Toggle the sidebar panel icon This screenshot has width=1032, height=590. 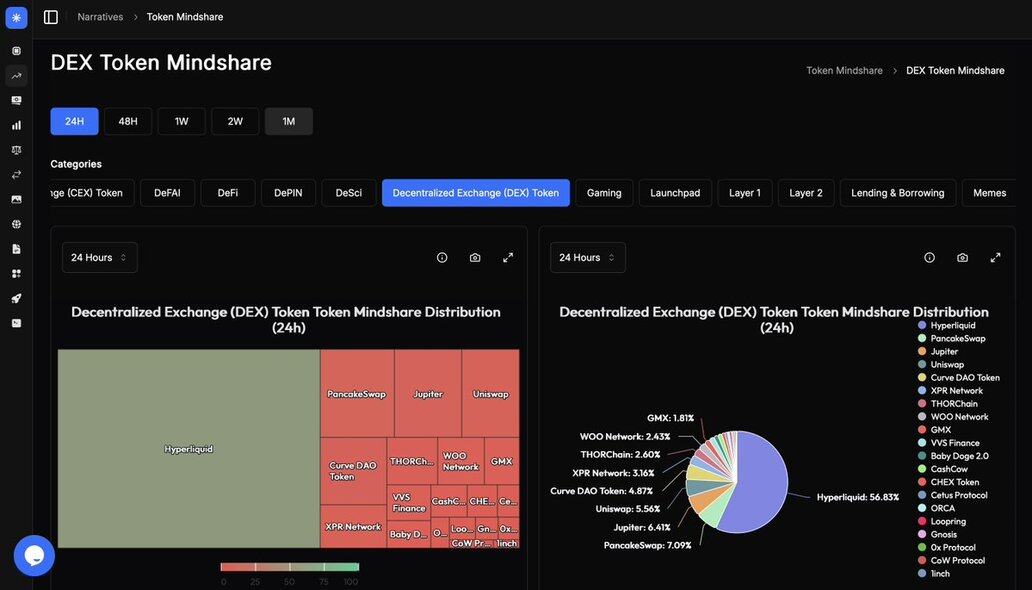[x=51, y=17]
